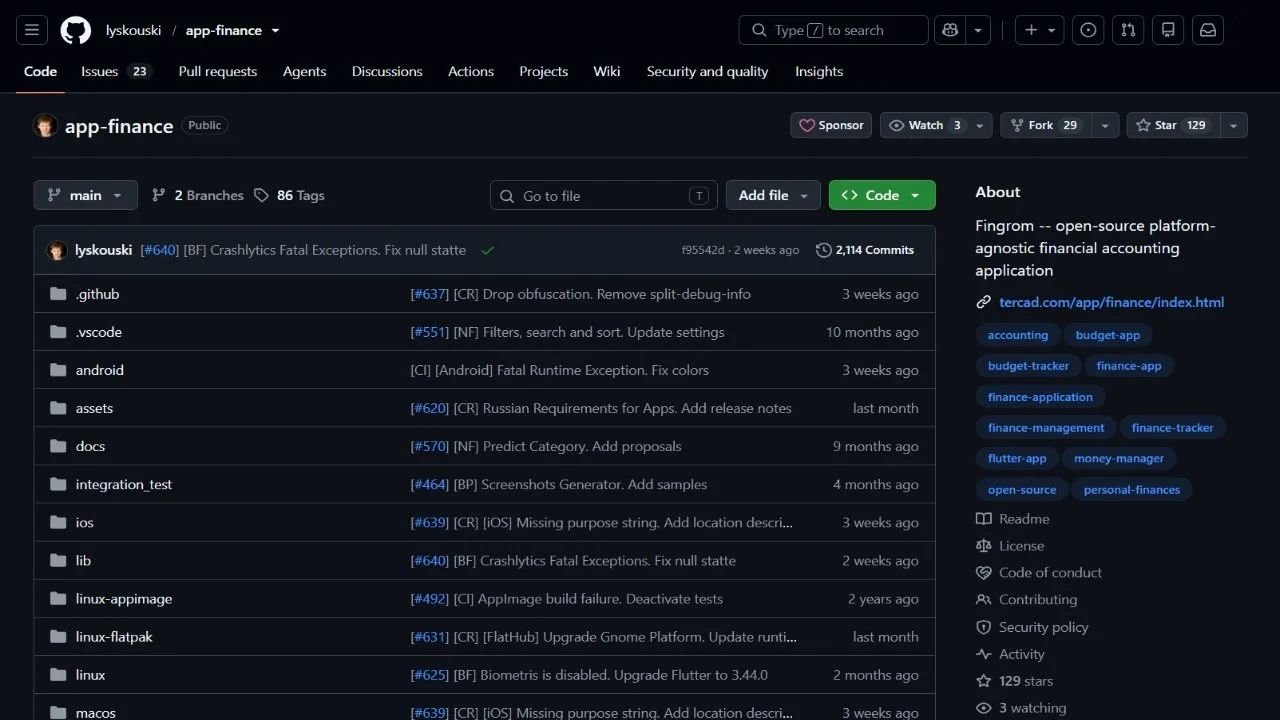Click the android folder icon

click(x=58, y=370)
